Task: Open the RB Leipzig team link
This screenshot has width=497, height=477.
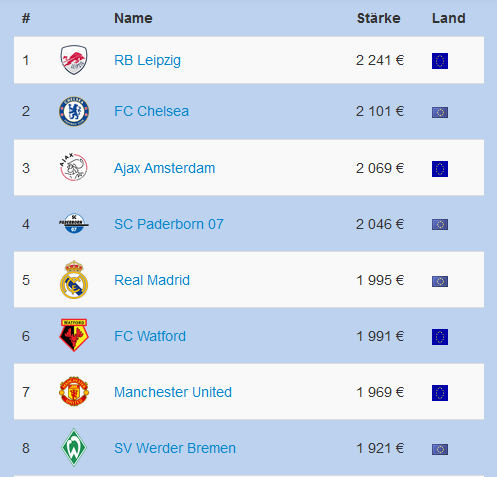Action: (x=147, y=60)
